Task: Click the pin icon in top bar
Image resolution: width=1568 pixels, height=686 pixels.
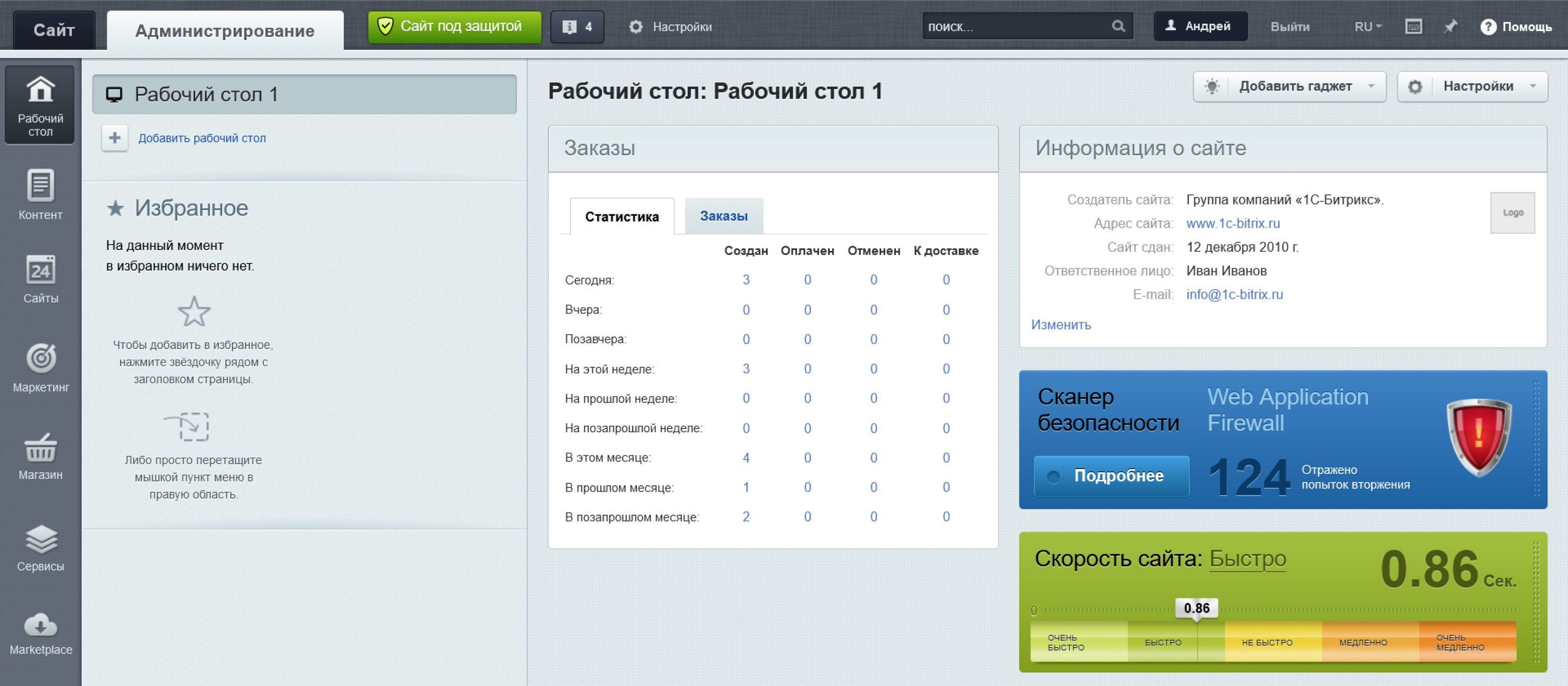Action: tap(1451, 27)
